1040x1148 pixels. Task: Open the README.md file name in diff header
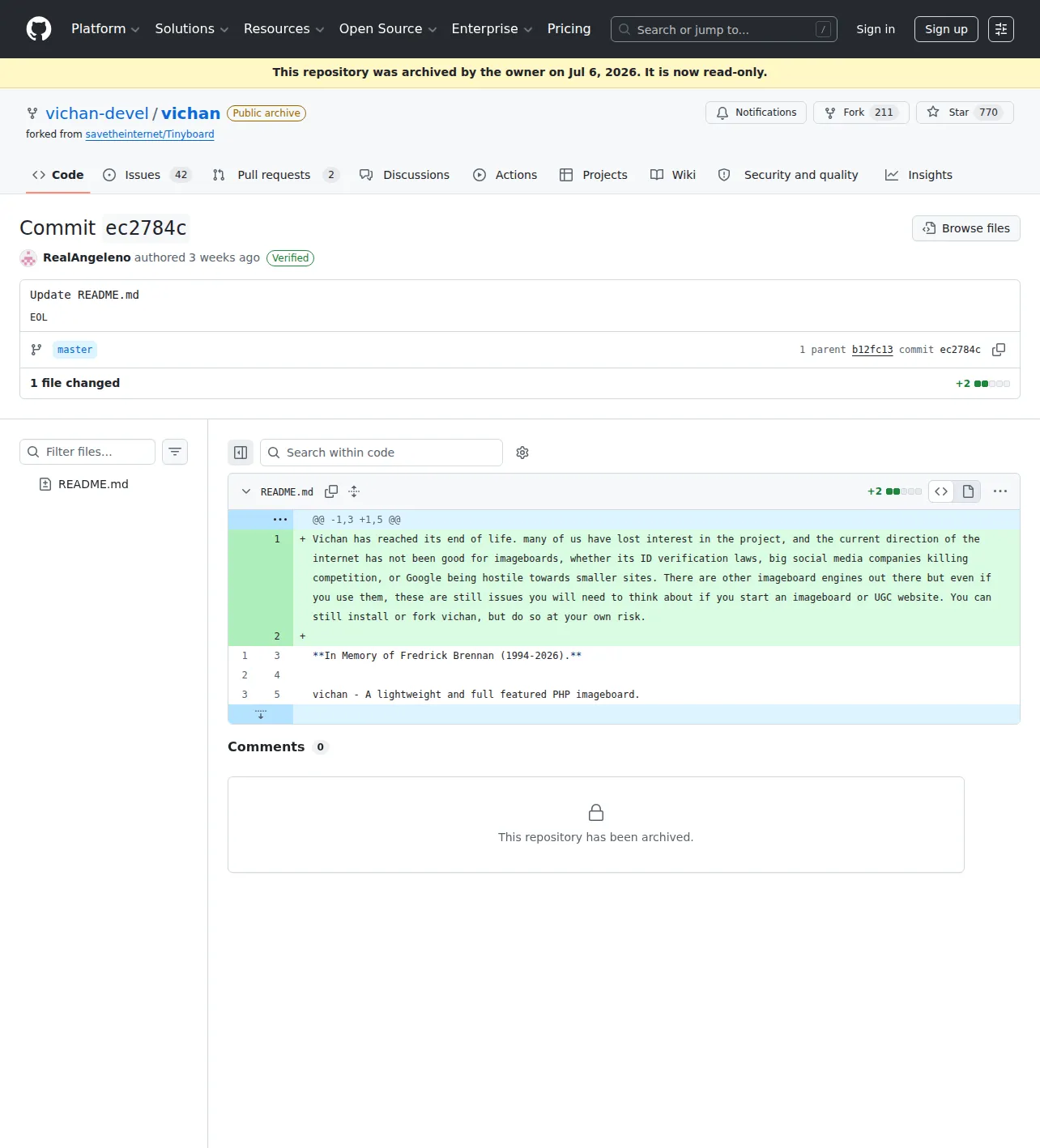[287, 492]
